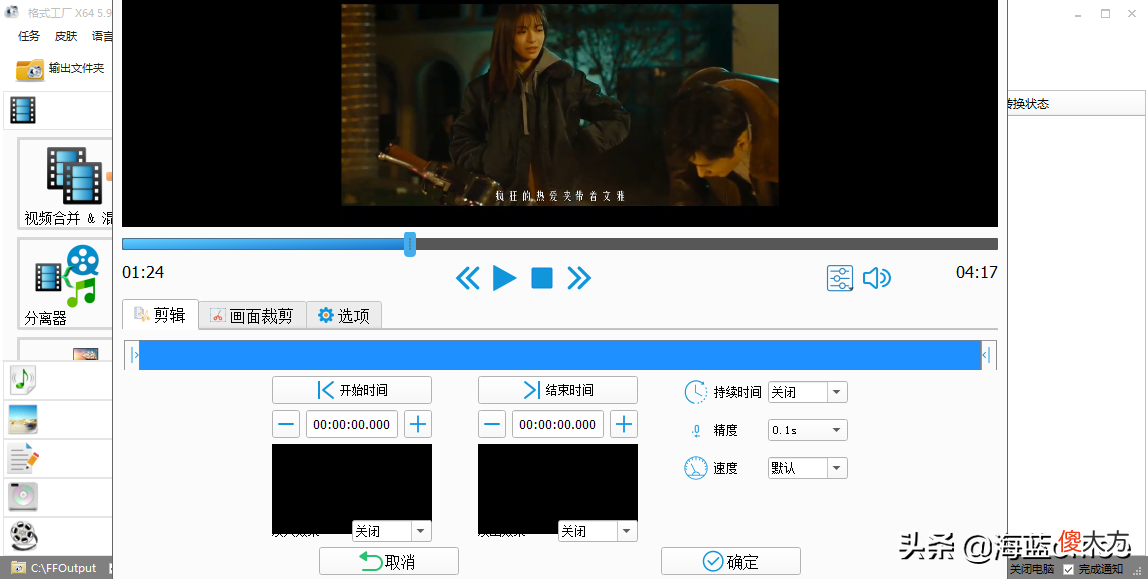This screenshot has width=1148, height=579.
Task: Click the 确定 confirm button
Action: coord(731,561)
